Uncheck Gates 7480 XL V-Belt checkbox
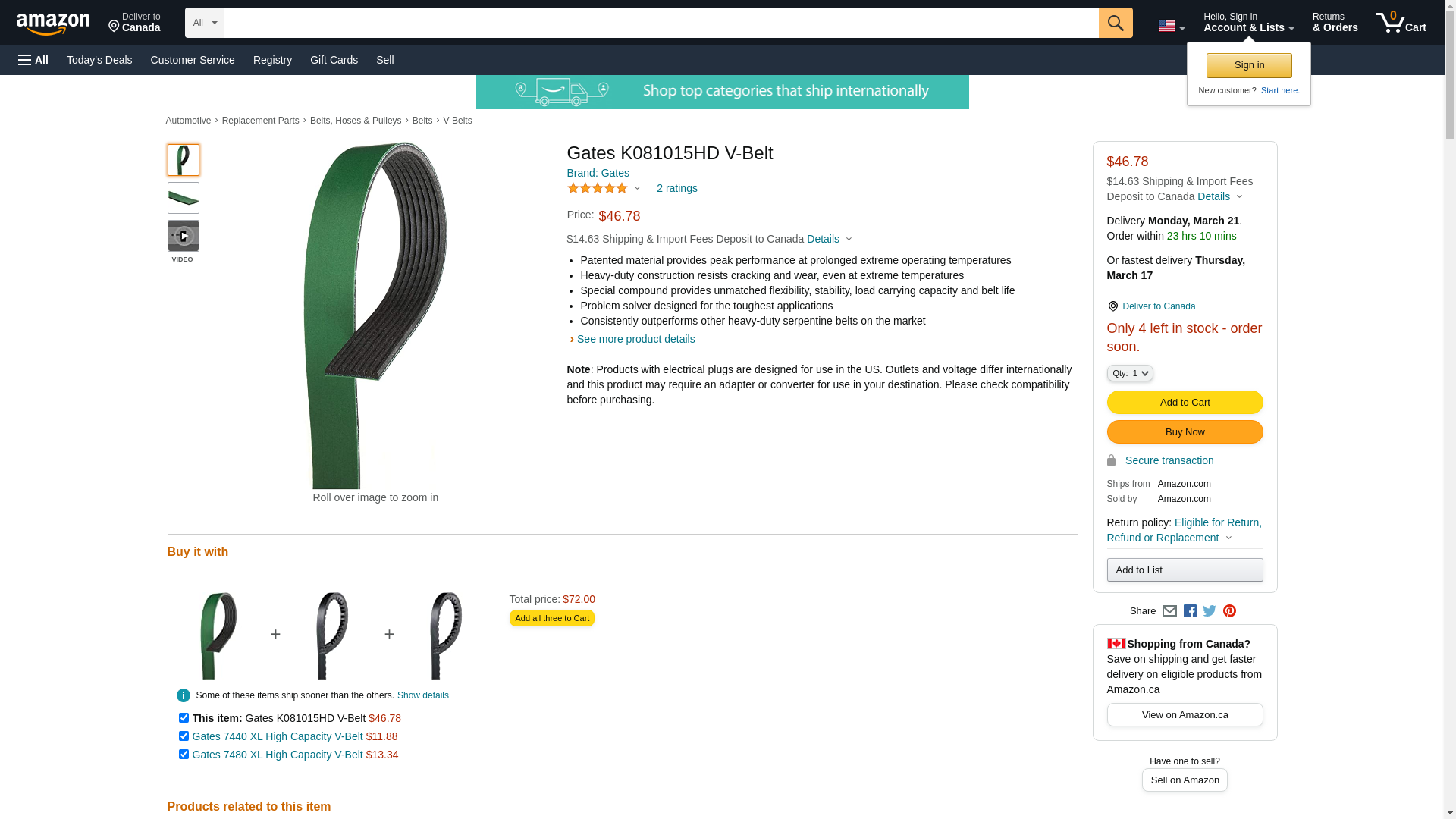The height and width of the screenshot is (819, 1456). [x=184, y=755]
